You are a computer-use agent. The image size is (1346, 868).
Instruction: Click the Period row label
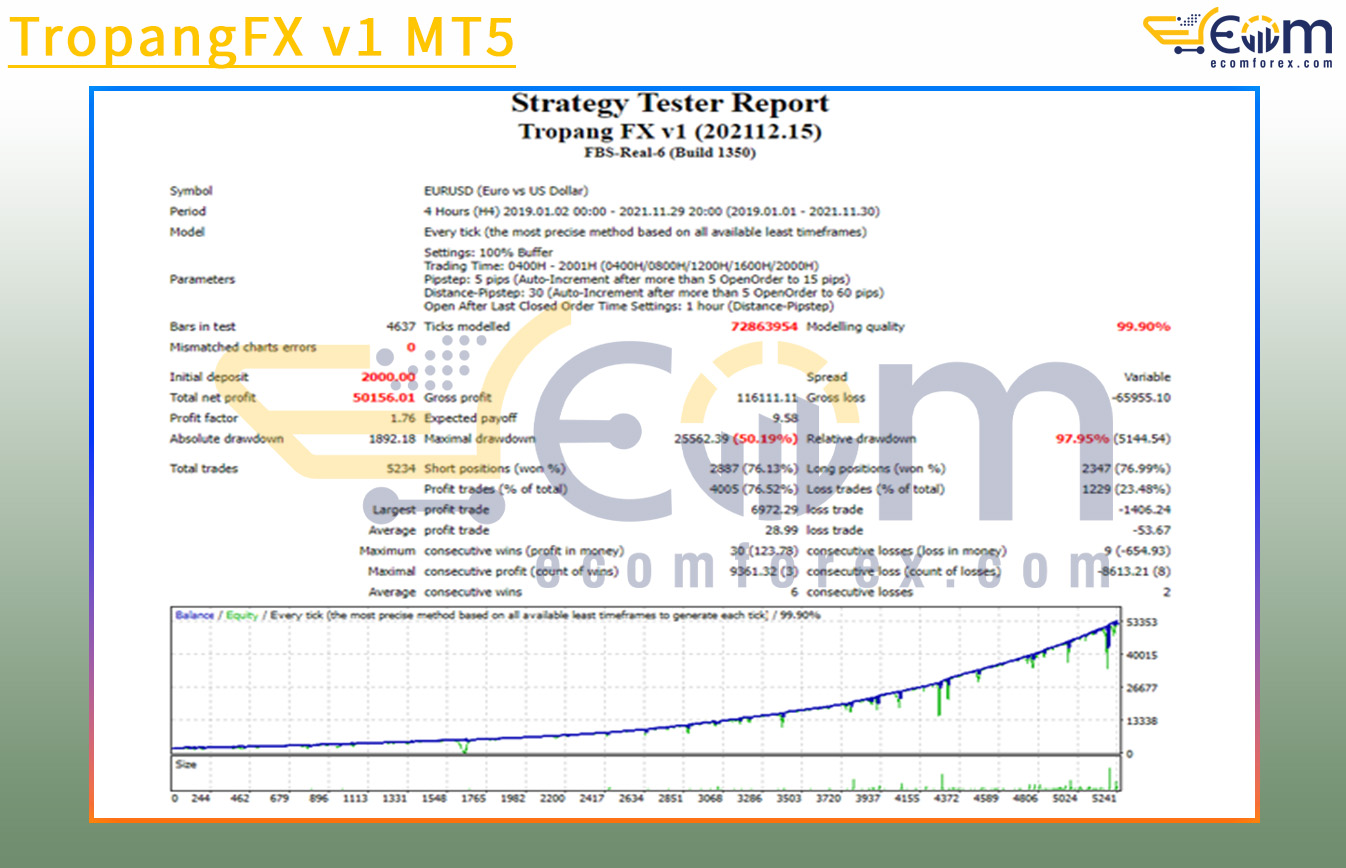[x=188, y=211]
